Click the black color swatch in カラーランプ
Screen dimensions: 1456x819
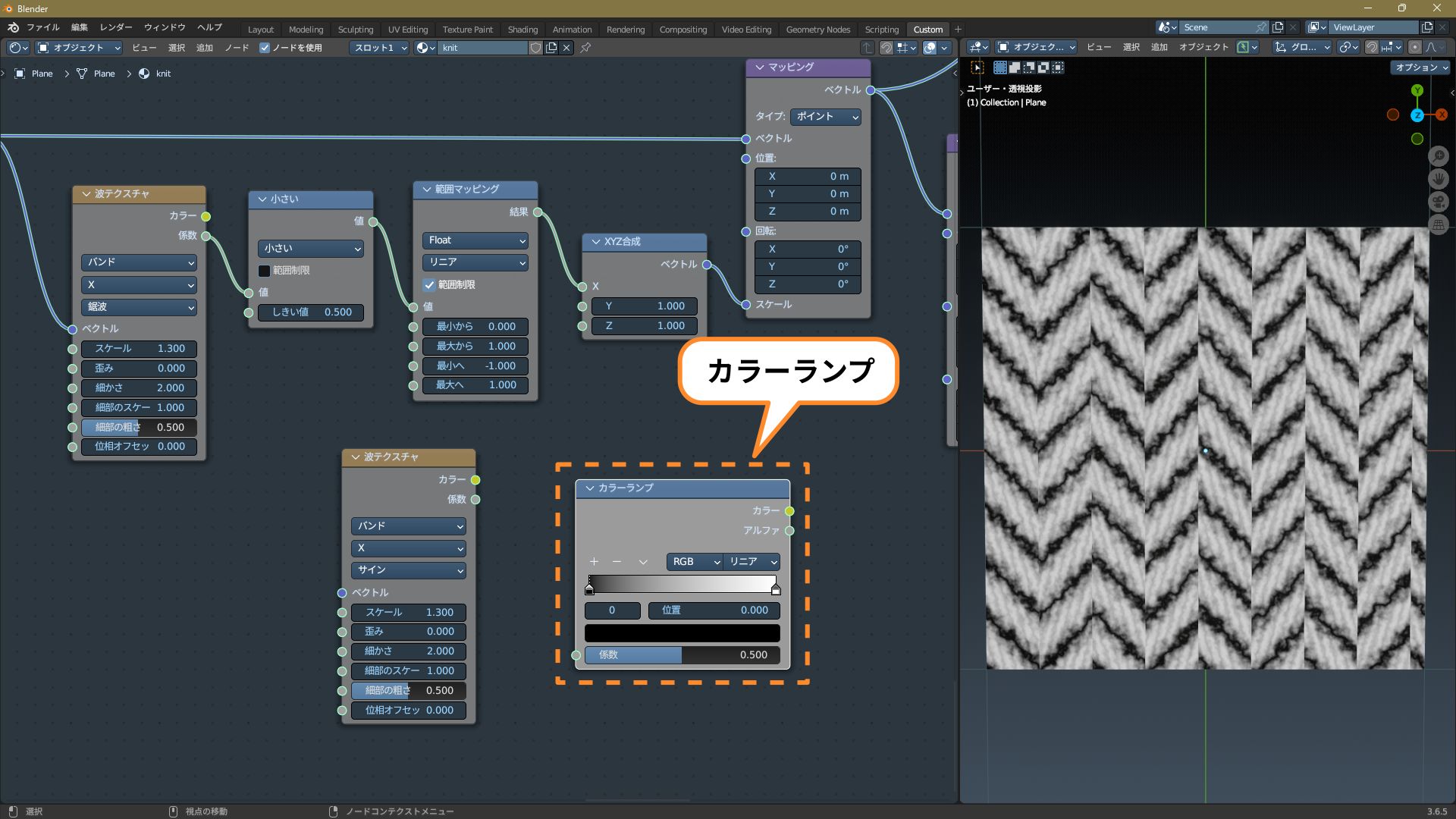(x=682, y=633)
